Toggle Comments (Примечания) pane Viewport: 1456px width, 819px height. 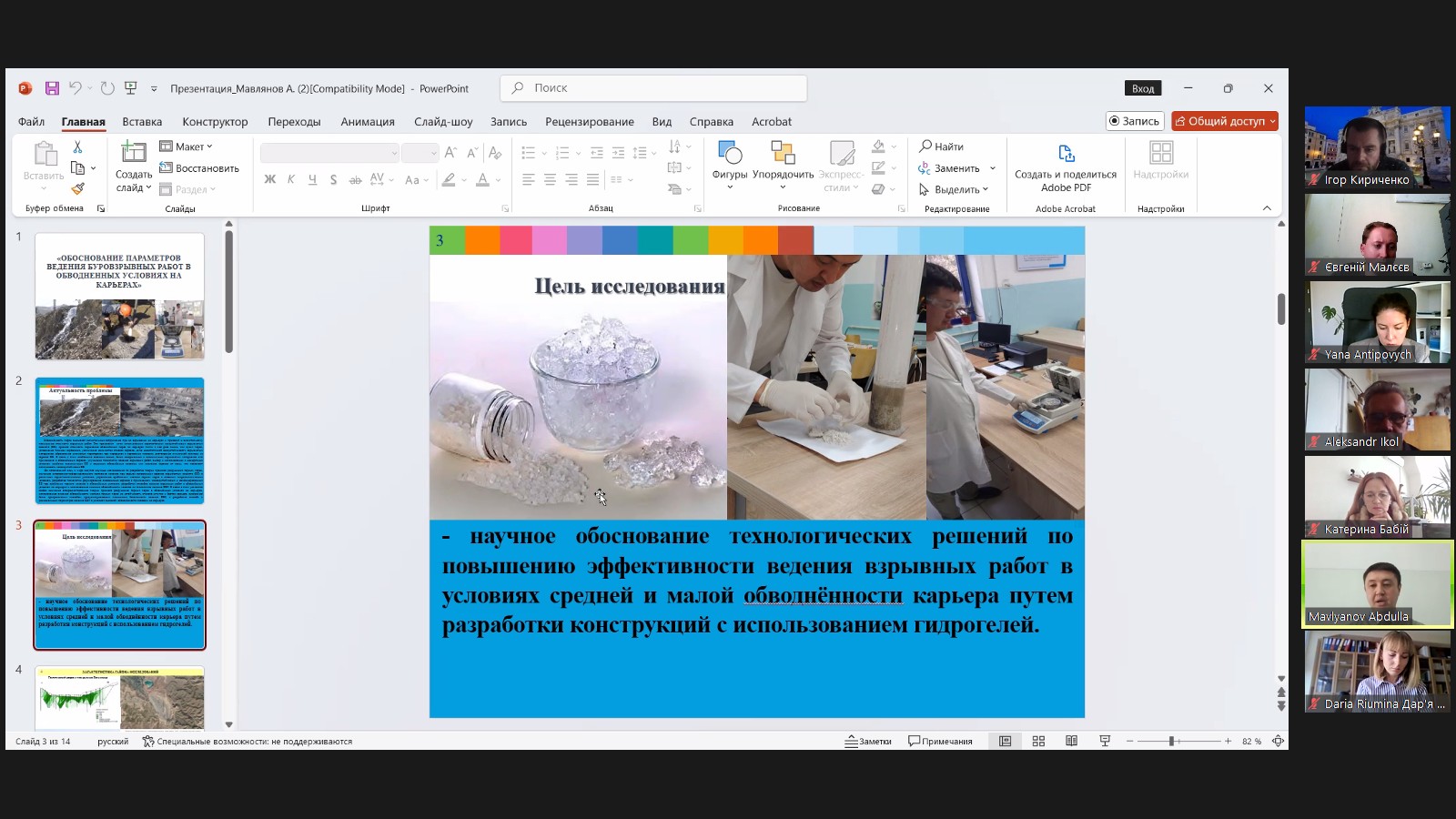(x=940, y=742)
